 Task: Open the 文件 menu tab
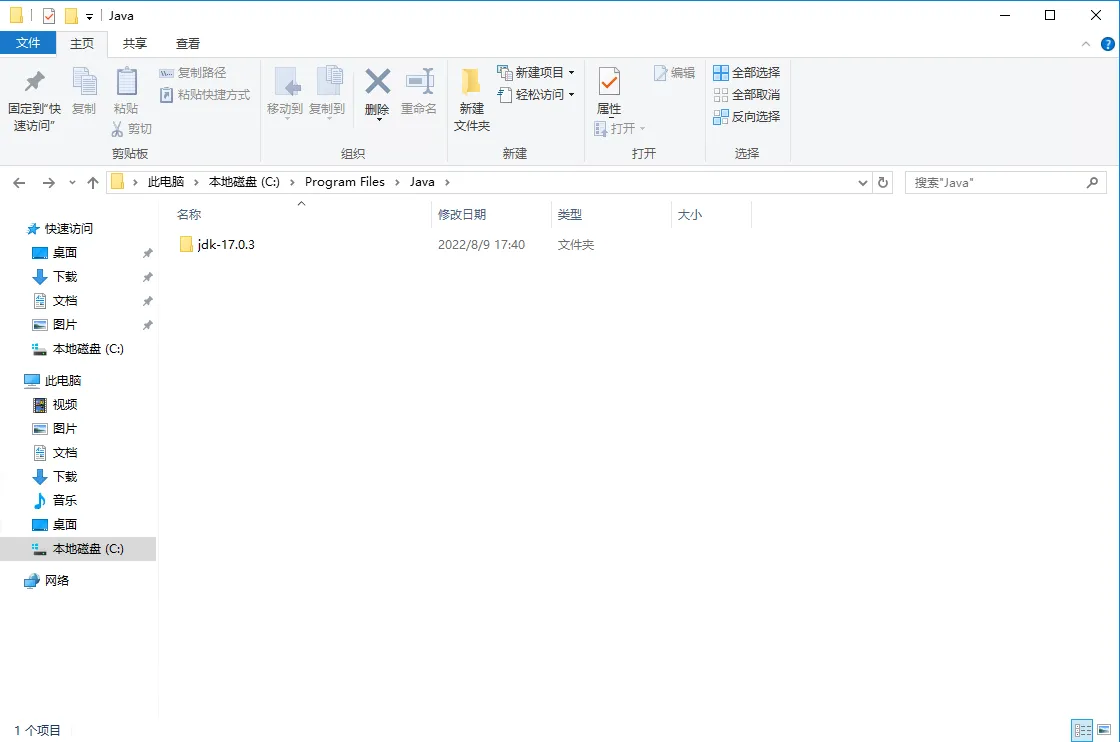[x=28, y=43]
